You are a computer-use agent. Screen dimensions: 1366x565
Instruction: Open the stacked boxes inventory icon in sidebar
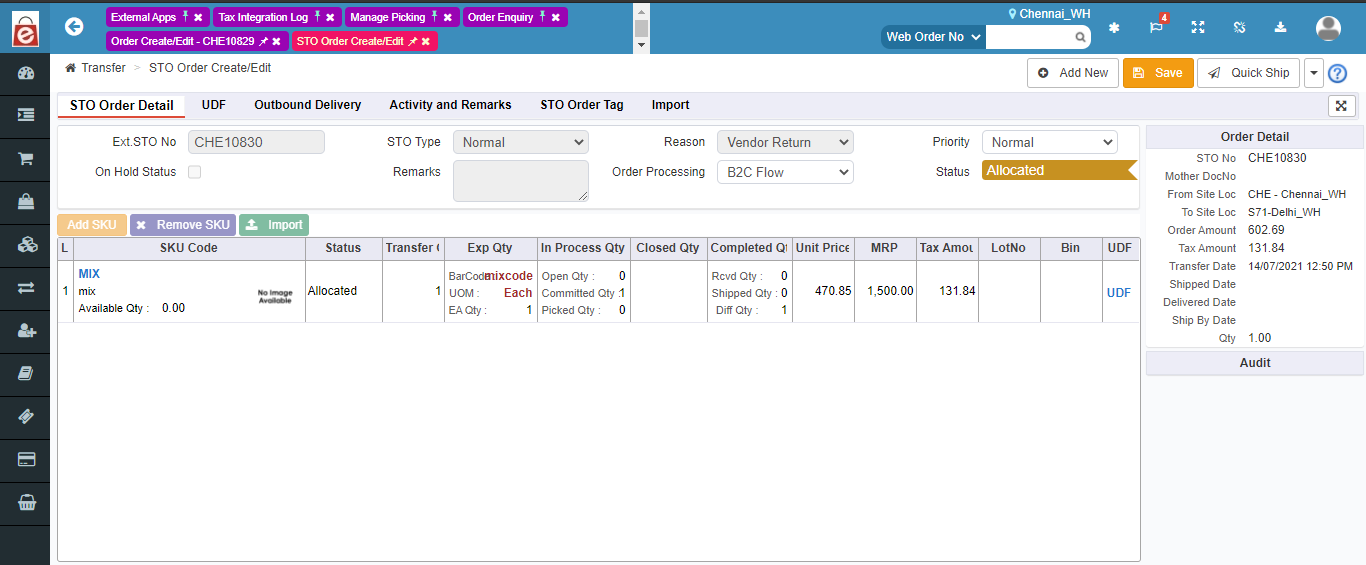(x=26, y=245)
